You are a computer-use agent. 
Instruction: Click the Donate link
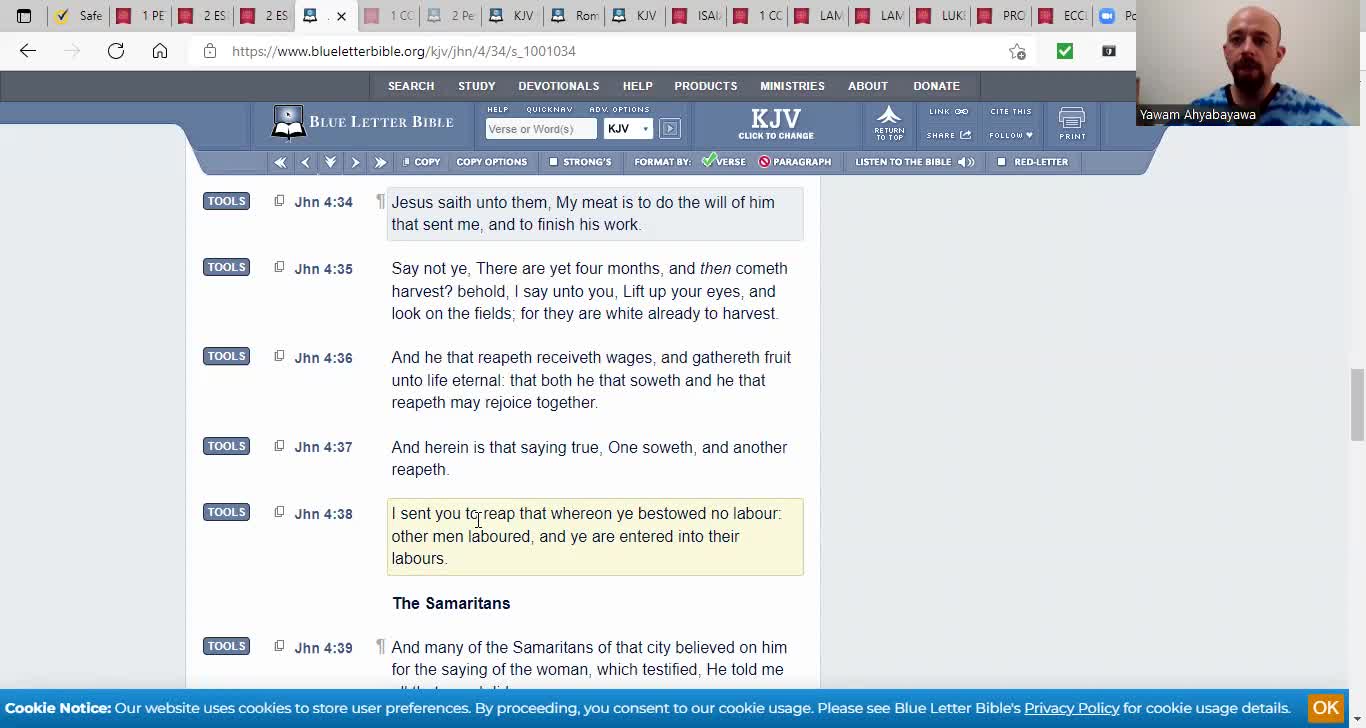(936, 86)
